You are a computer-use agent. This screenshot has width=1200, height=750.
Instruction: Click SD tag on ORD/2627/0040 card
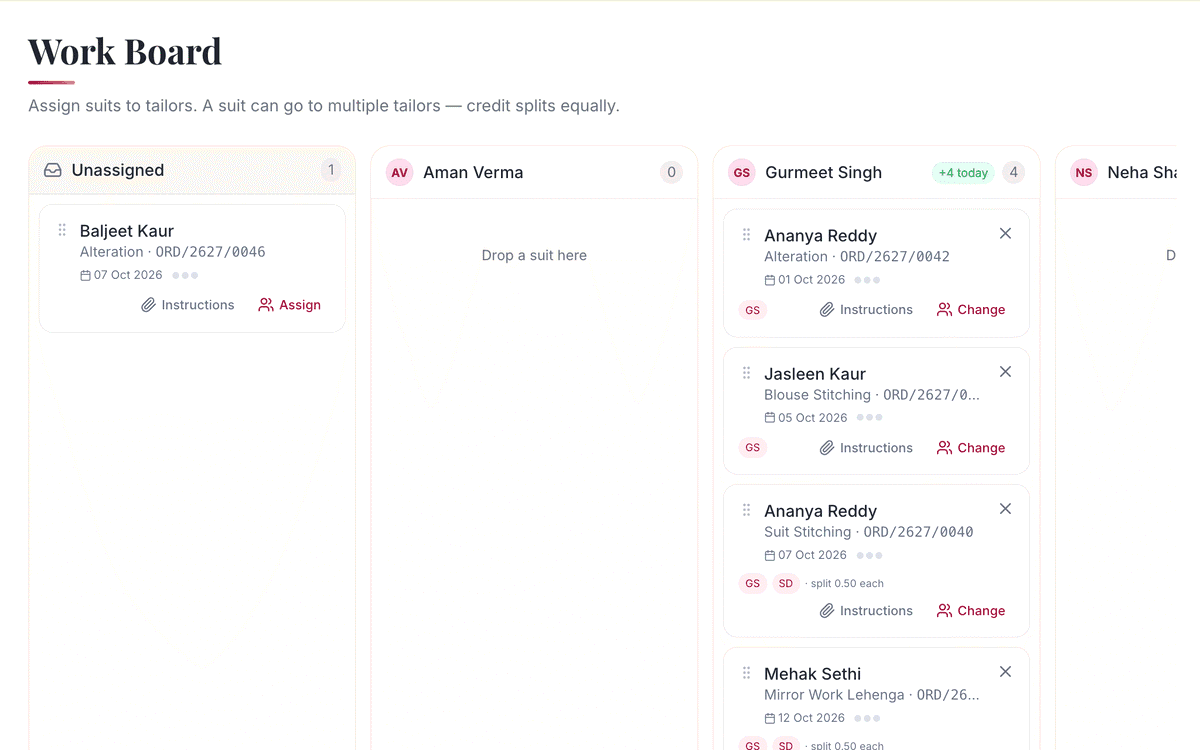(786, 583)
